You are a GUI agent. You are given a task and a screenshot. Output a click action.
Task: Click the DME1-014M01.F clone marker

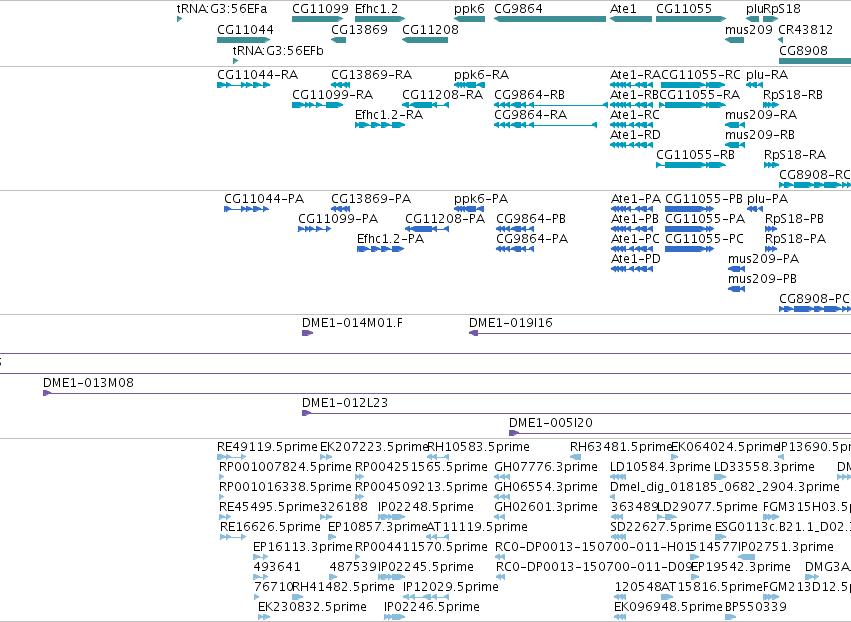coord(308,333)
